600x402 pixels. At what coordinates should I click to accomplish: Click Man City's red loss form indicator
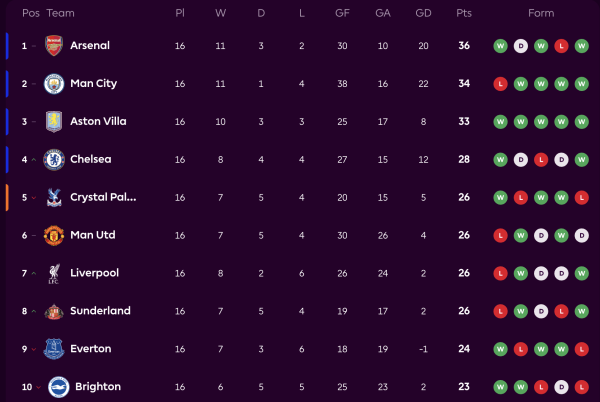(500, 84)
